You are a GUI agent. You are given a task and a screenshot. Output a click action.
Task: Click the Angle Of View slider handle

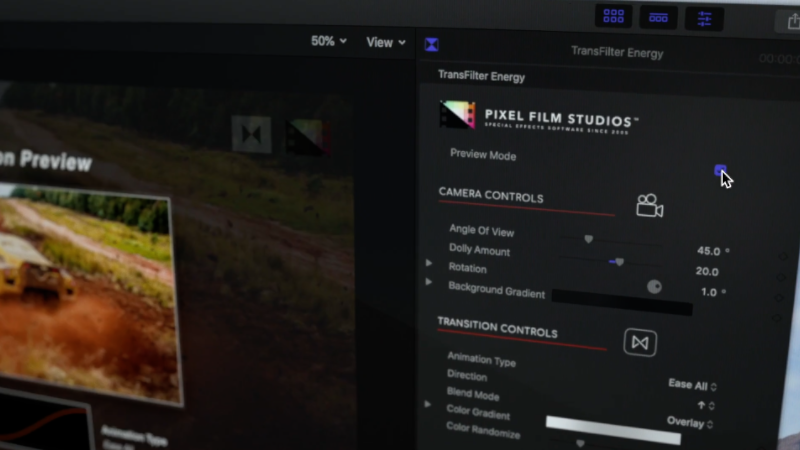(x=589, y=239)
